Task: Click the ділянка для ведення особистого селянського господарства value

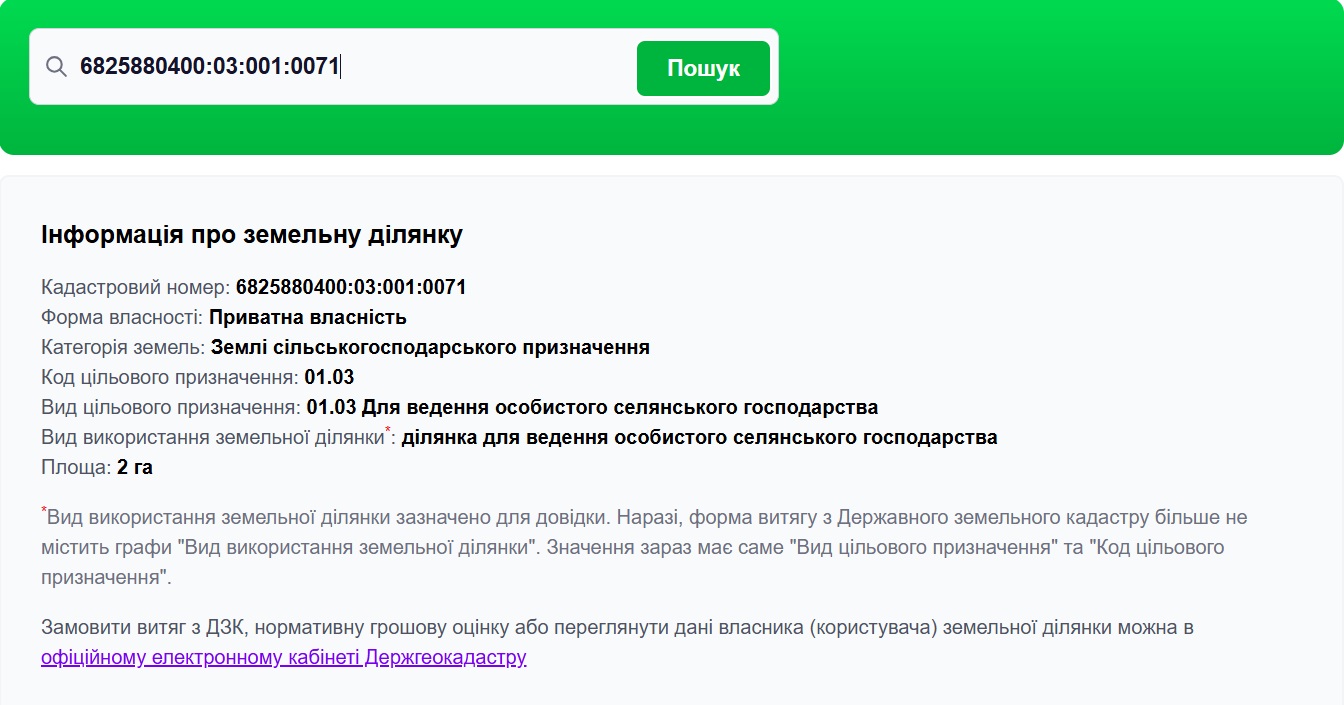Action: (x=699, y=438)
